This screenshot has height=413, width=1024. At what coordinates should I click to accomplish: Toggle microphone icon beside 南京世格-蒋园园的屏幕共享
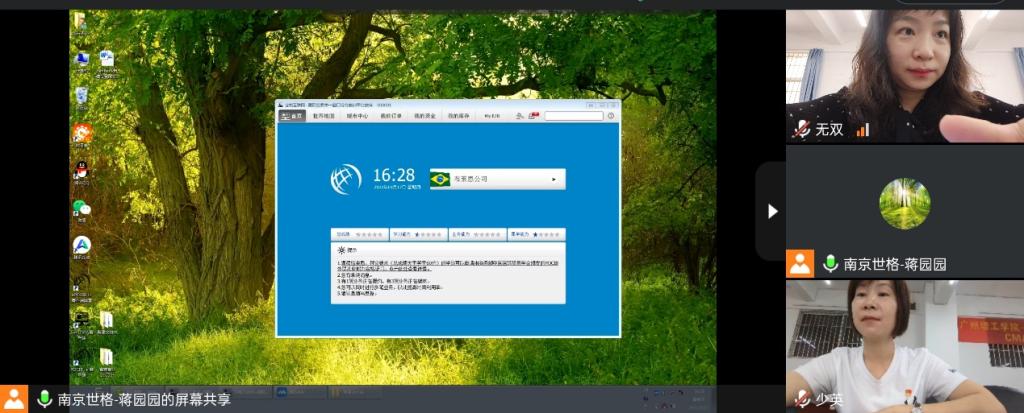44,399
